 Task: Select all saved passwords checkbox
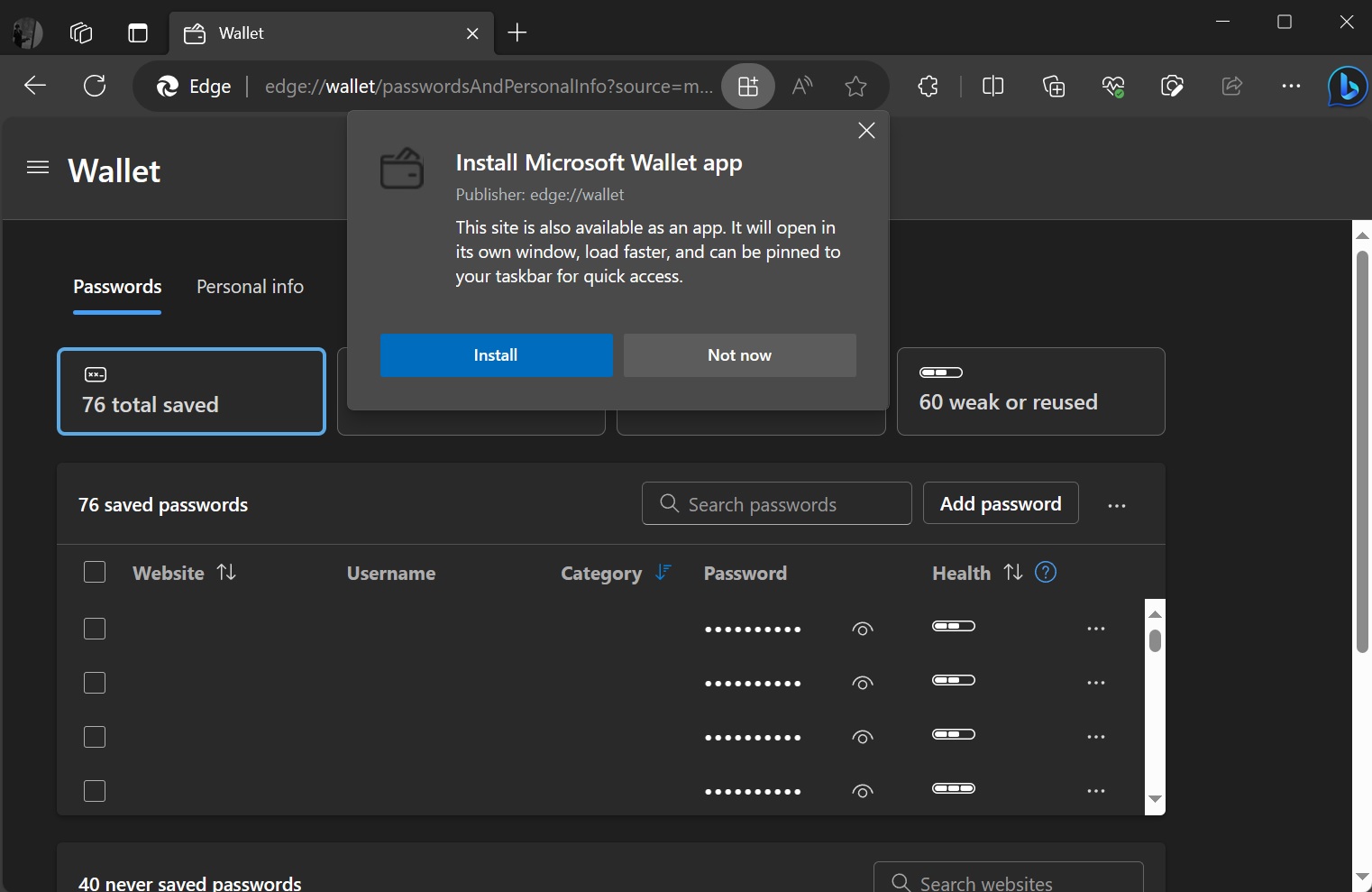click(x=95, y=572)
